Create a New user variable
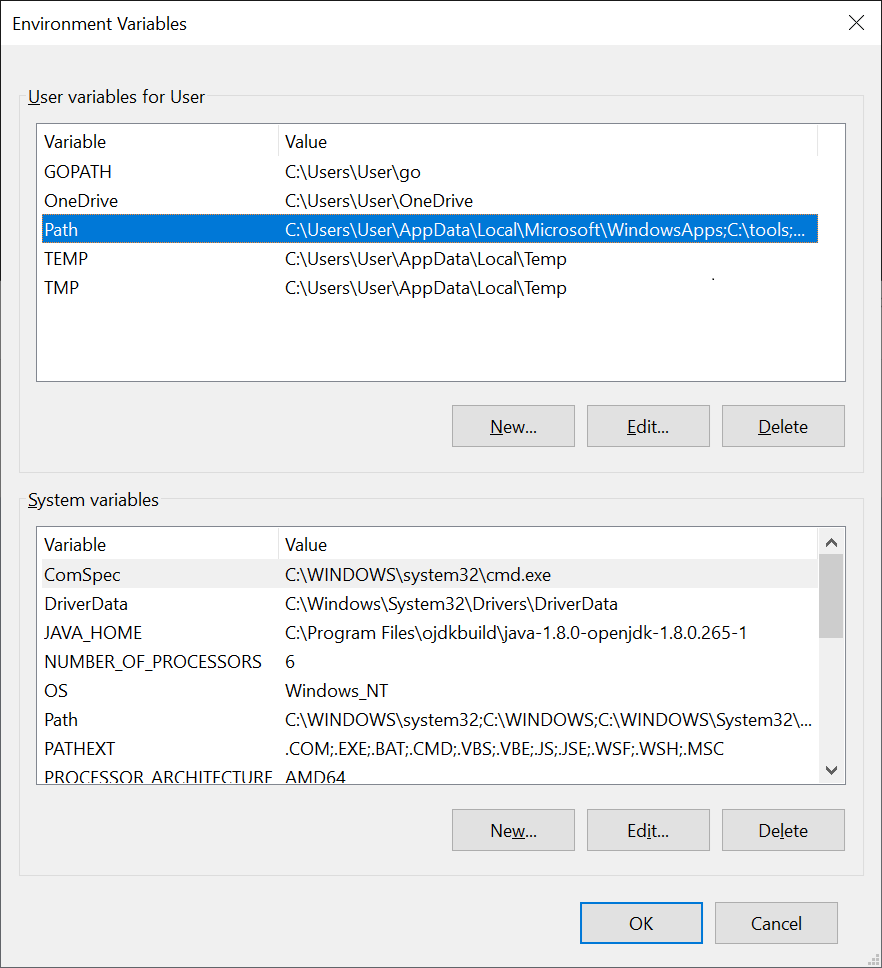This screenshot has height=968, width=882. 513,425
